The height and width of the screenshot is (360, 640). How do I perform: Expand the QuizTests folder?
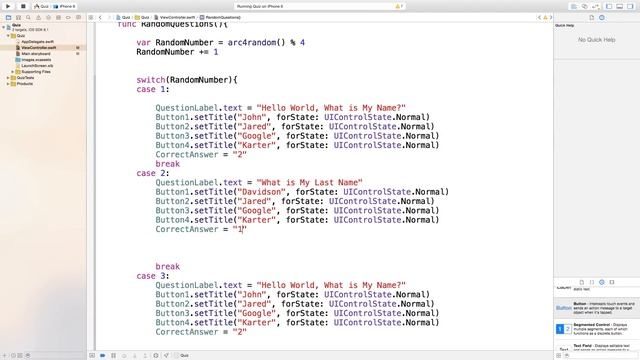8,78
